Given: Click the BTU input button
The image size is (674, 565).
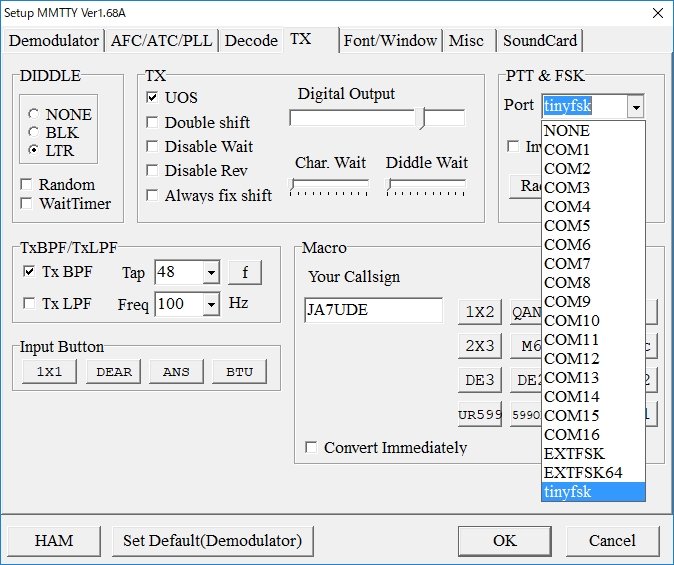Looking at the screenshot, I should coord(239,372).
